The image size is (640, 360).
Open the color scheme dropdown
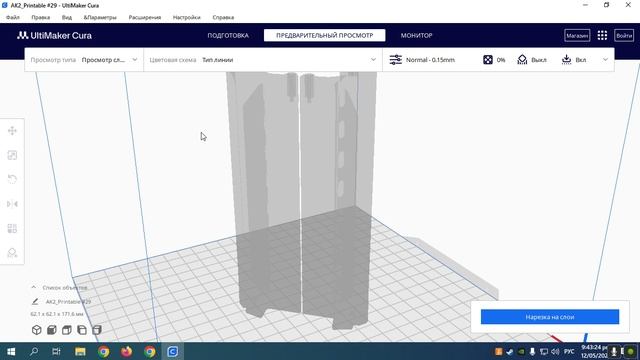pos(263,60)
